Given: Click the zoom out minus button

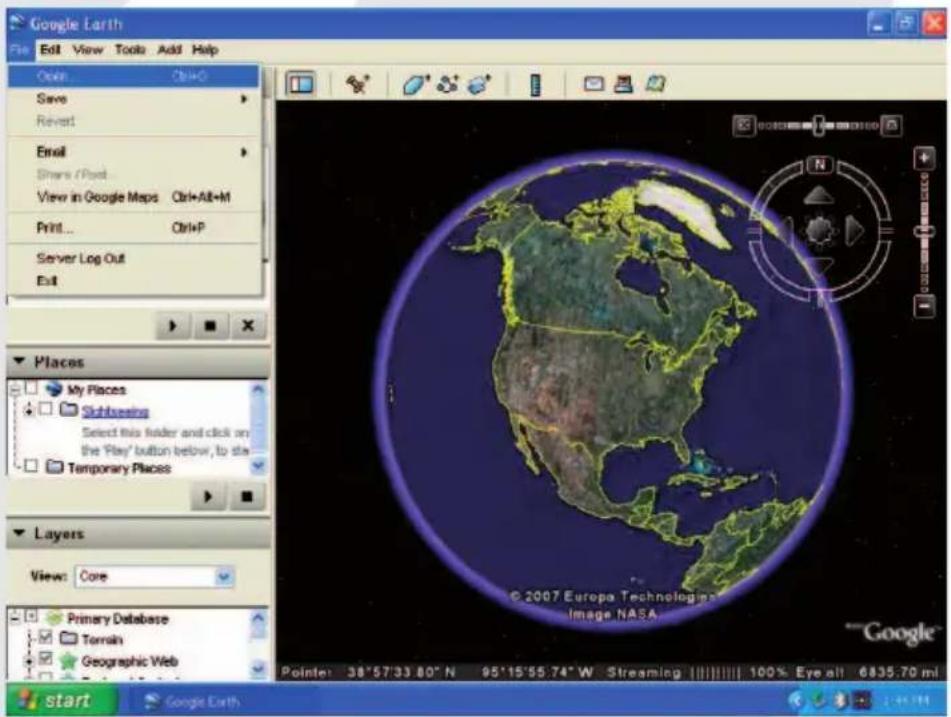Looking at the screenshot, I should [x=924, y=306].
